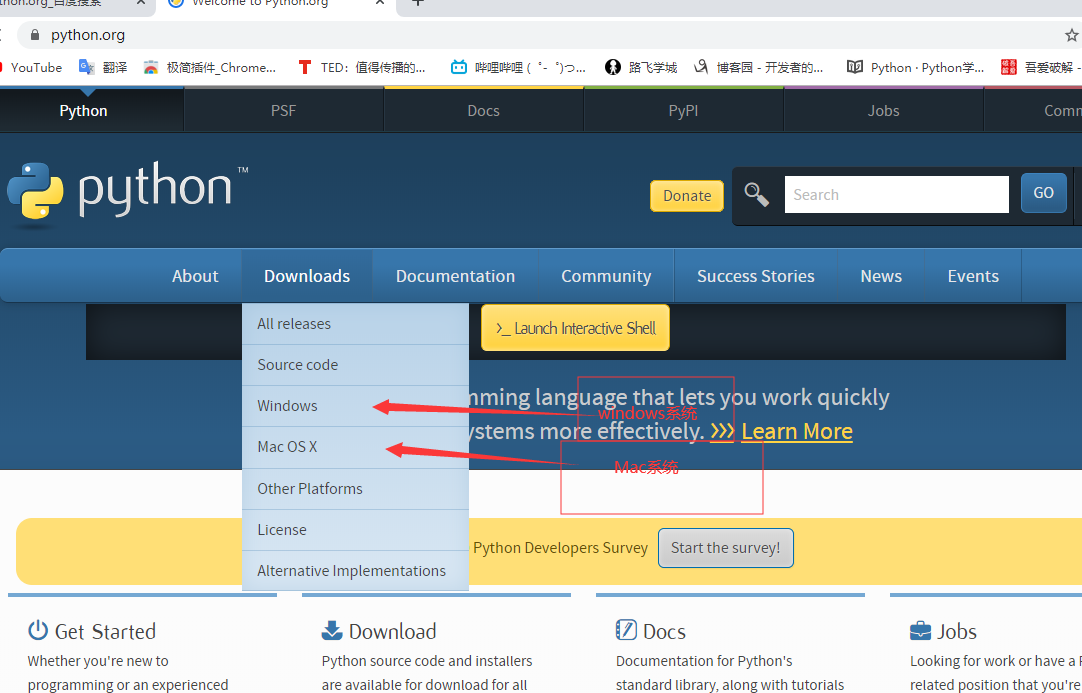Open the About navigation menu
This screenshot has height=693, width=1082.
click(195, 276)
